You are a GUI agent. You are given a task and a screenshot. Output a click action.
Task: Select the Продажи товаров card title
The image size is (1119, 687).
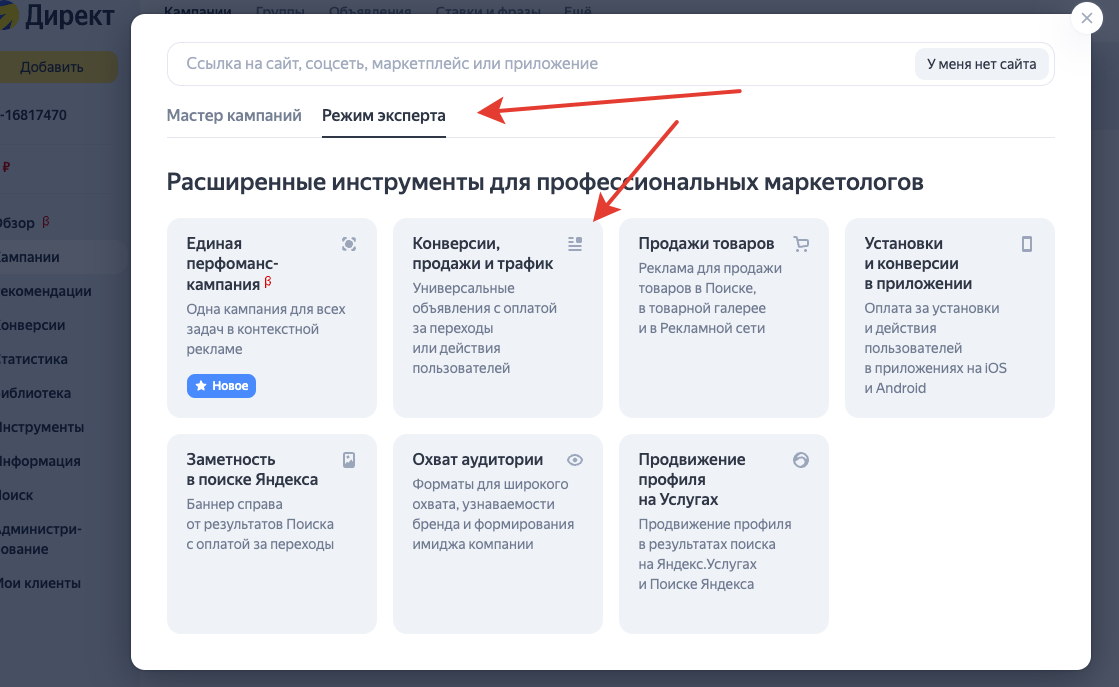pos(706,244)
